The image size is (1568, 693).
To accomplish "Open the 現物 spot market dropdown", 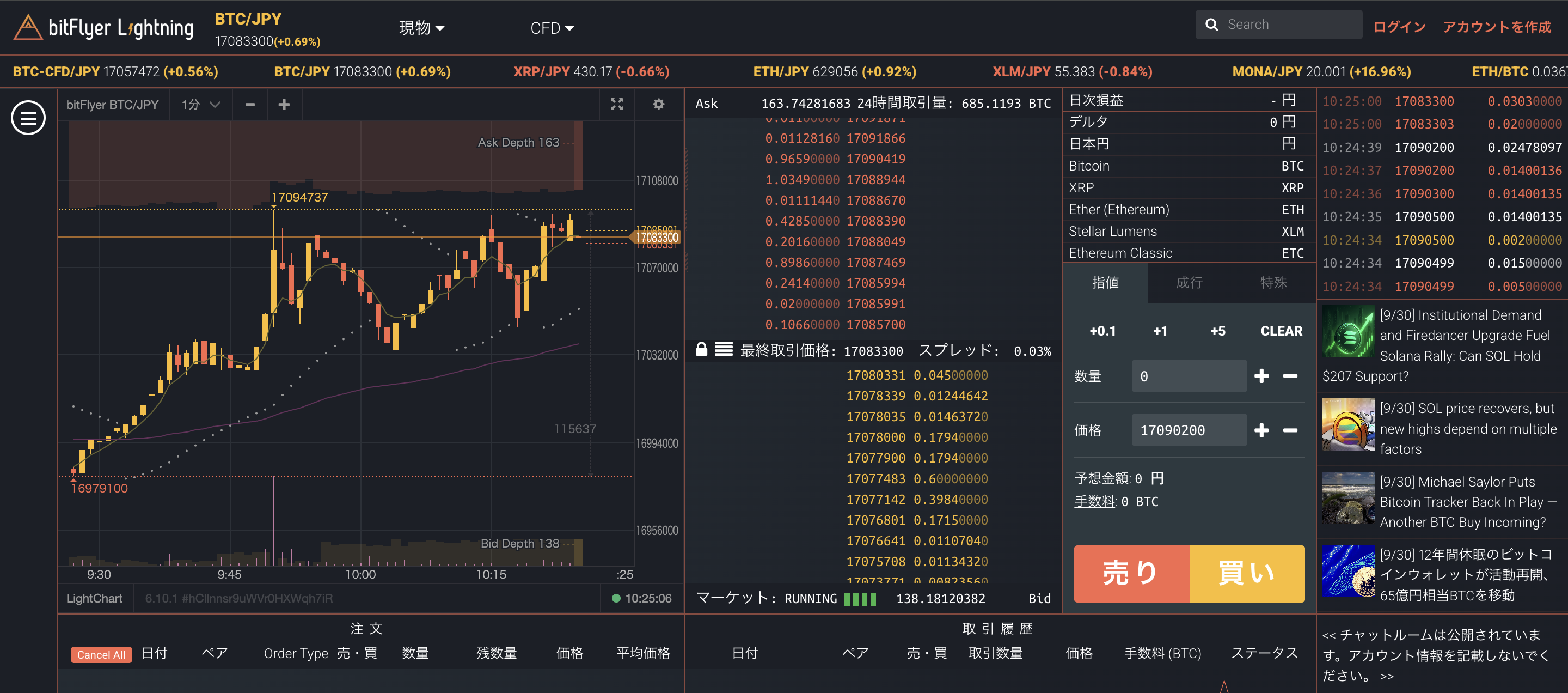I will point(421,28).
